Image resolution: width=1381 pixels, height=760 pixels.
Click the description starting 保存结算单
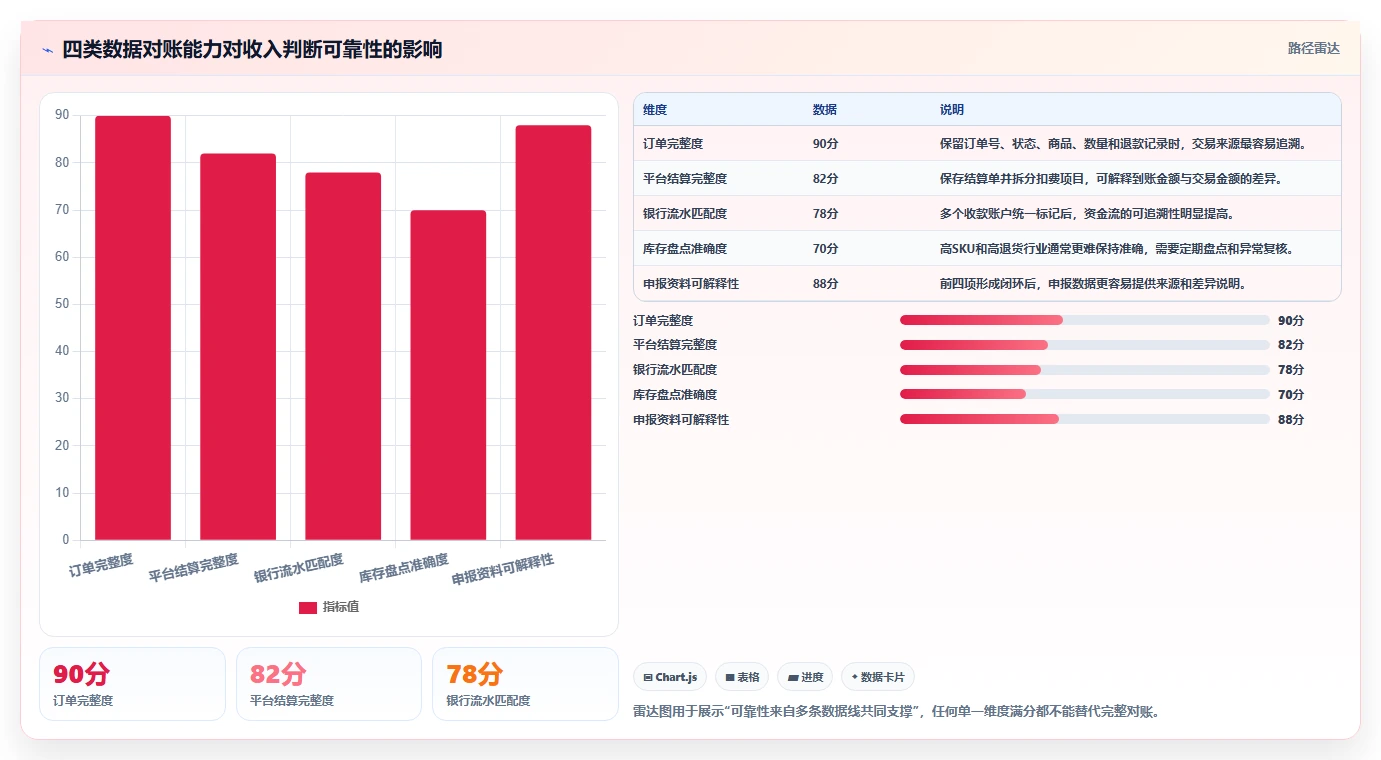pyautogui.click(x=1111, y=179)
